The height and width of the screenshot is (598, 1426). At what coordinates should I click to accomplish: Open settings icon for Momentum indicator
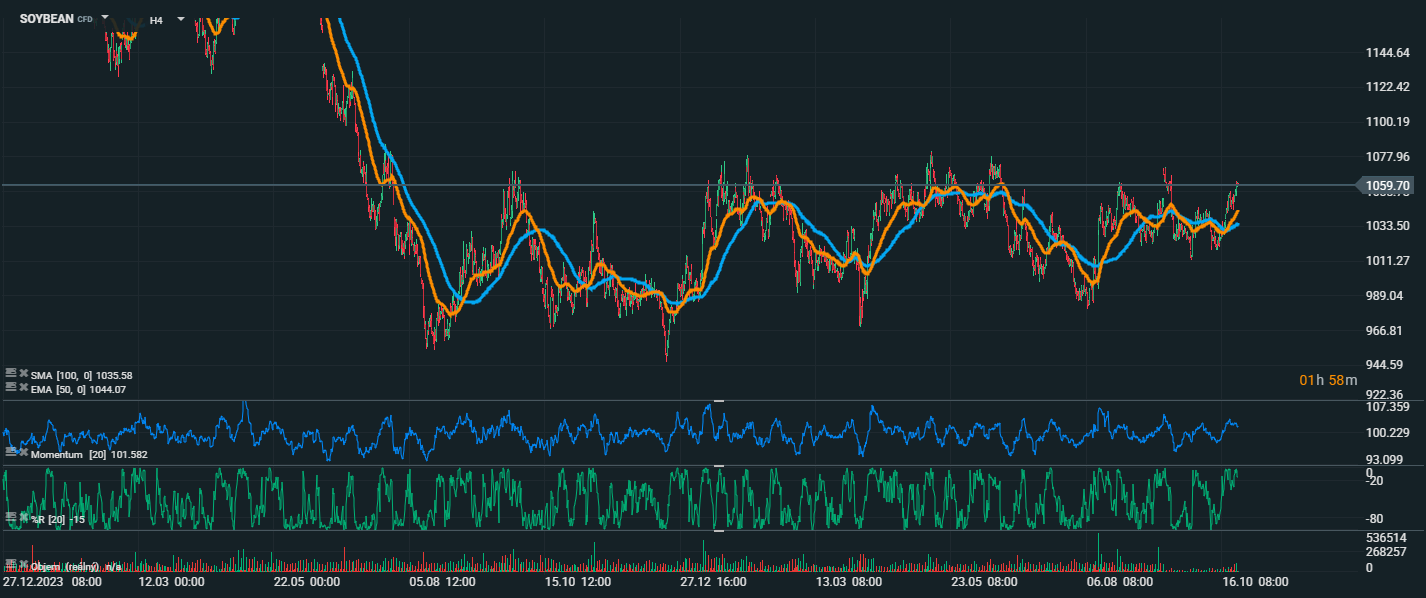(11, 453)
